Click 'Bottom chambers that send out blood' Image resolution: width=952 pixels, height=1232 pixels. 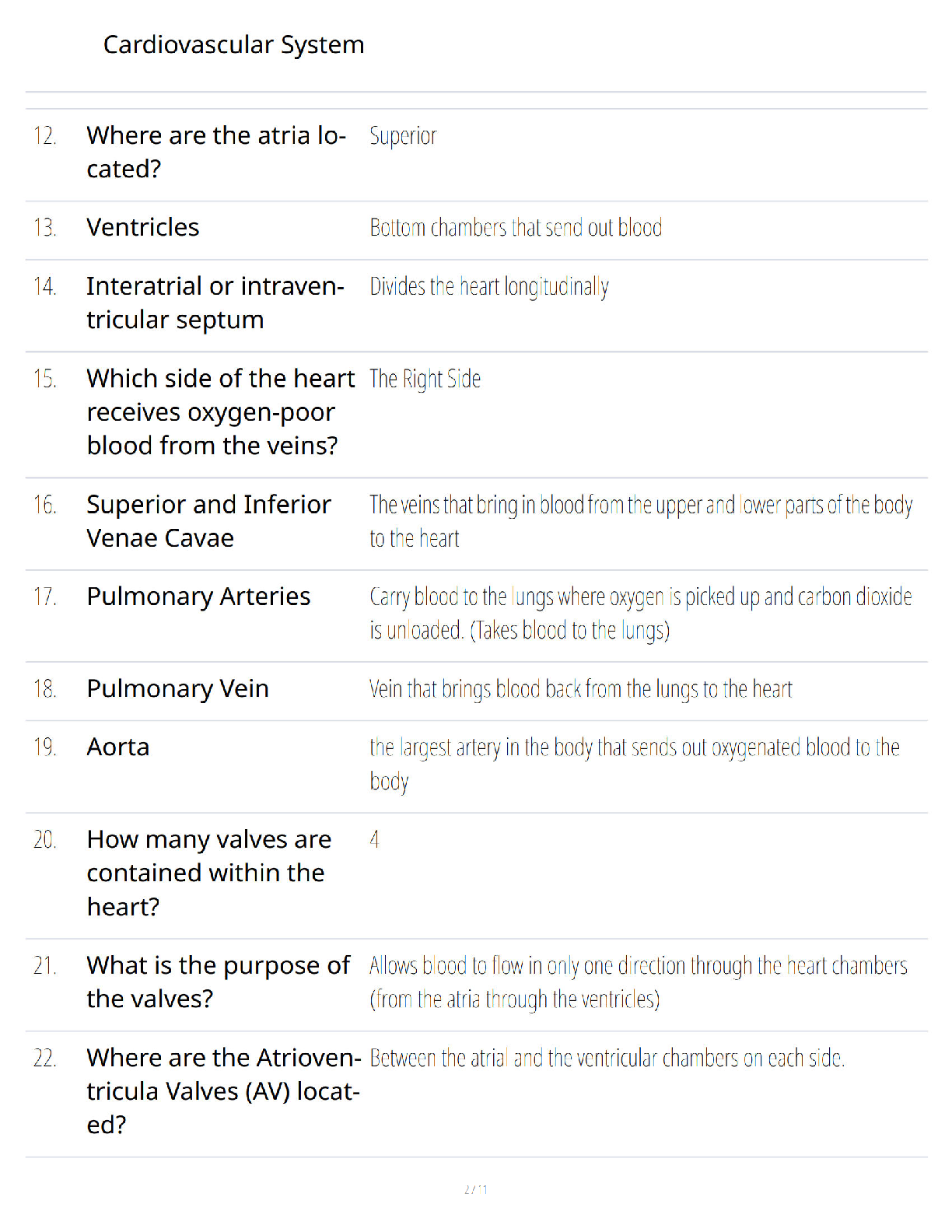click(516, 227)
